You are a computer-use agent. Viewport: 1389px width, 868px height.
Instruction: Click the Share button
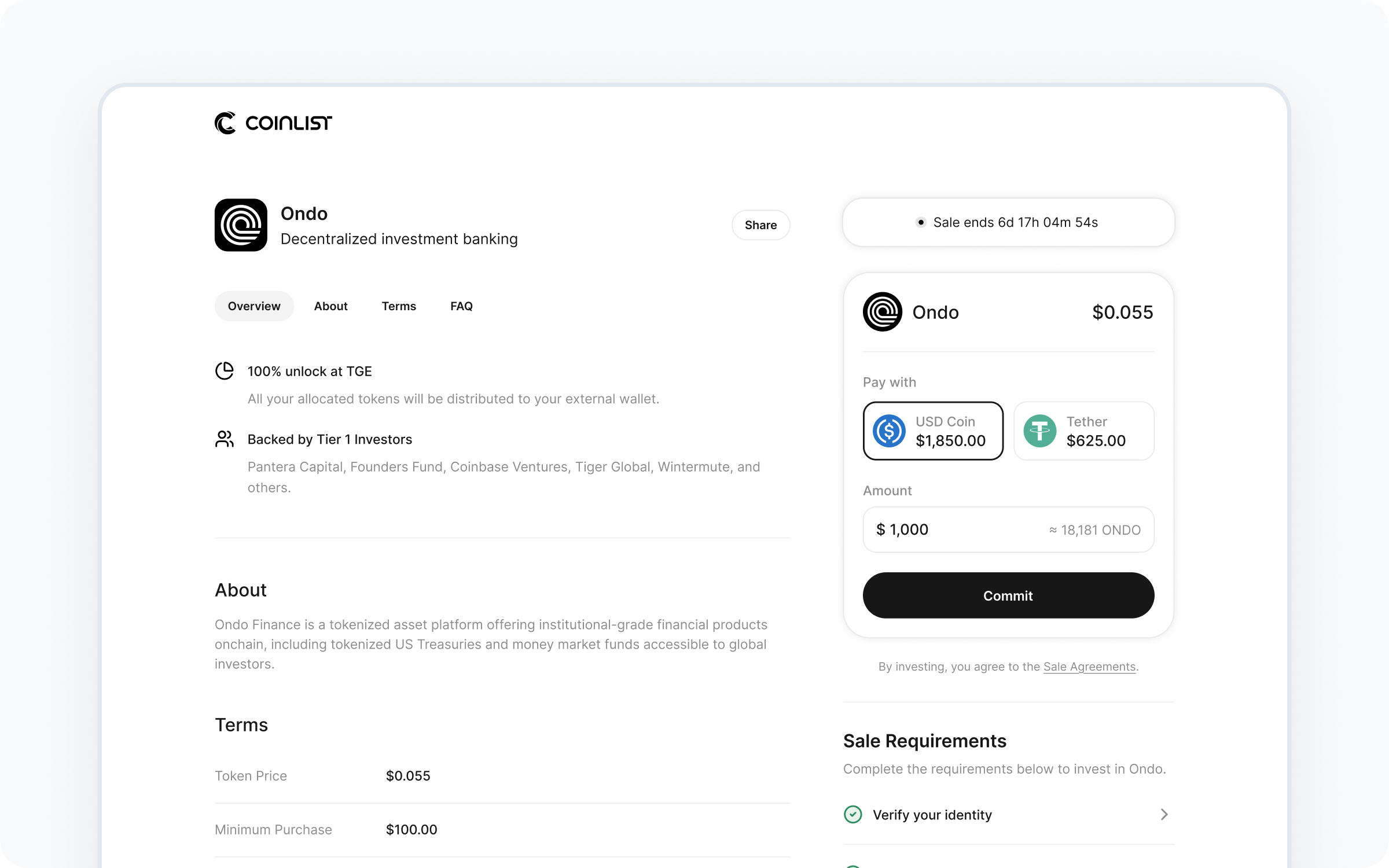pyautogui.click(x=760, y=225)
